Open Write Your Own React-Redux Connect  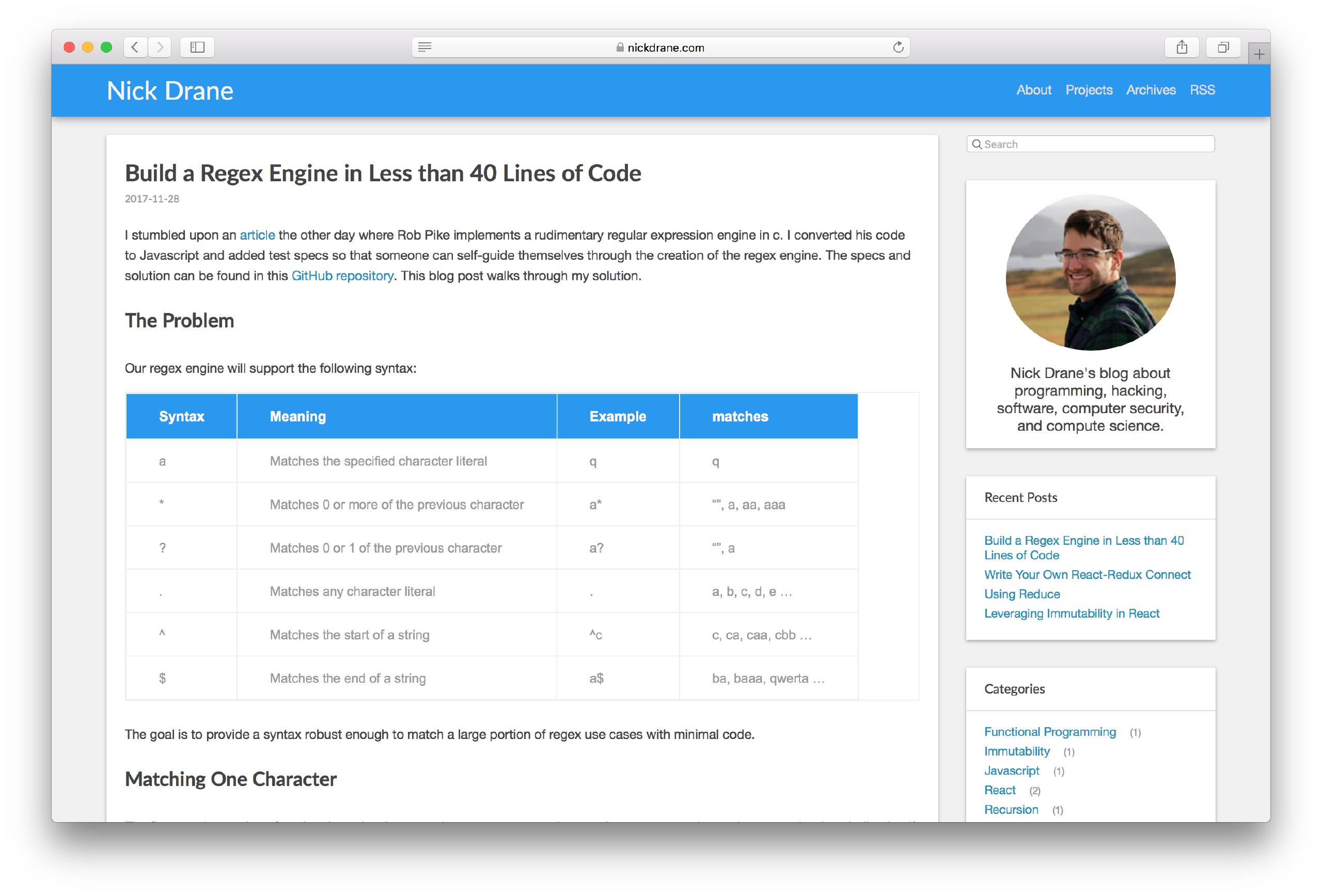click(x=1087, y=575)
